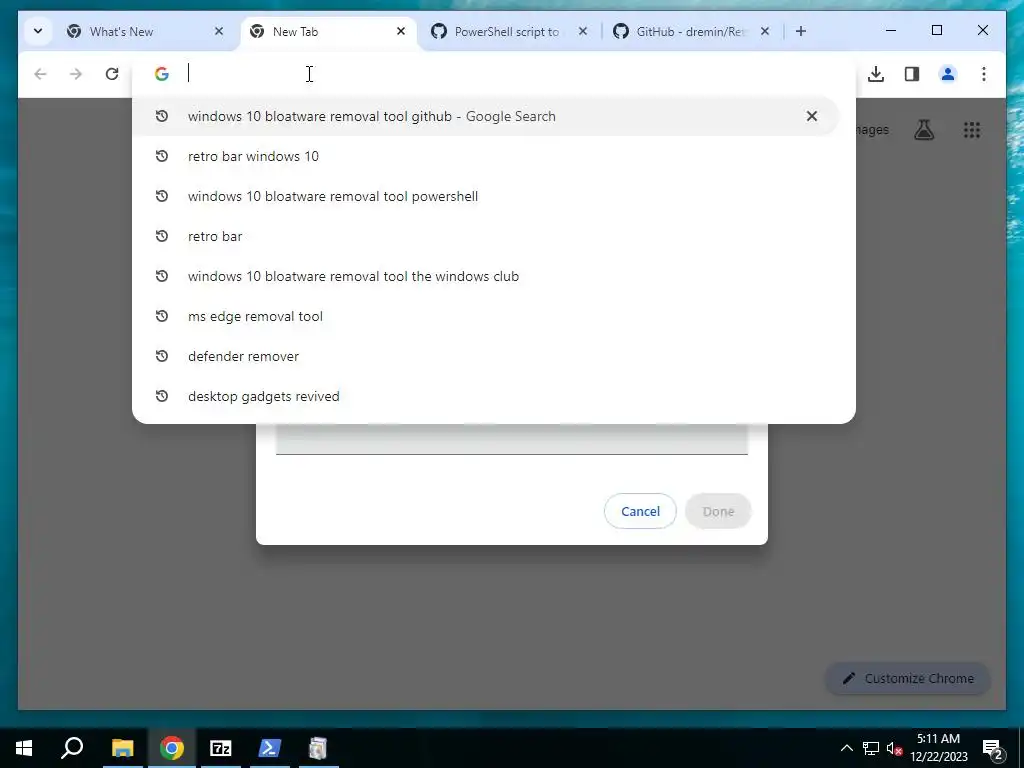The height and width of the screenshot is (768, 1024).
Task: Cancel the shortcut dialog
Action: 640,511
